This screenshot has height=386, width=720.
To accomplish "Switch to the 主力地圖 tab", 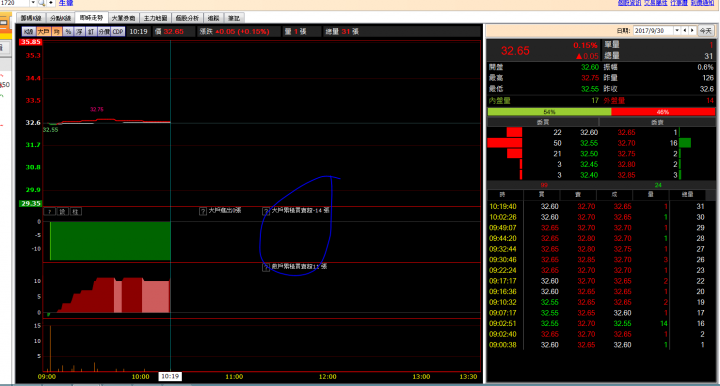I will click(x=156, y=18).
